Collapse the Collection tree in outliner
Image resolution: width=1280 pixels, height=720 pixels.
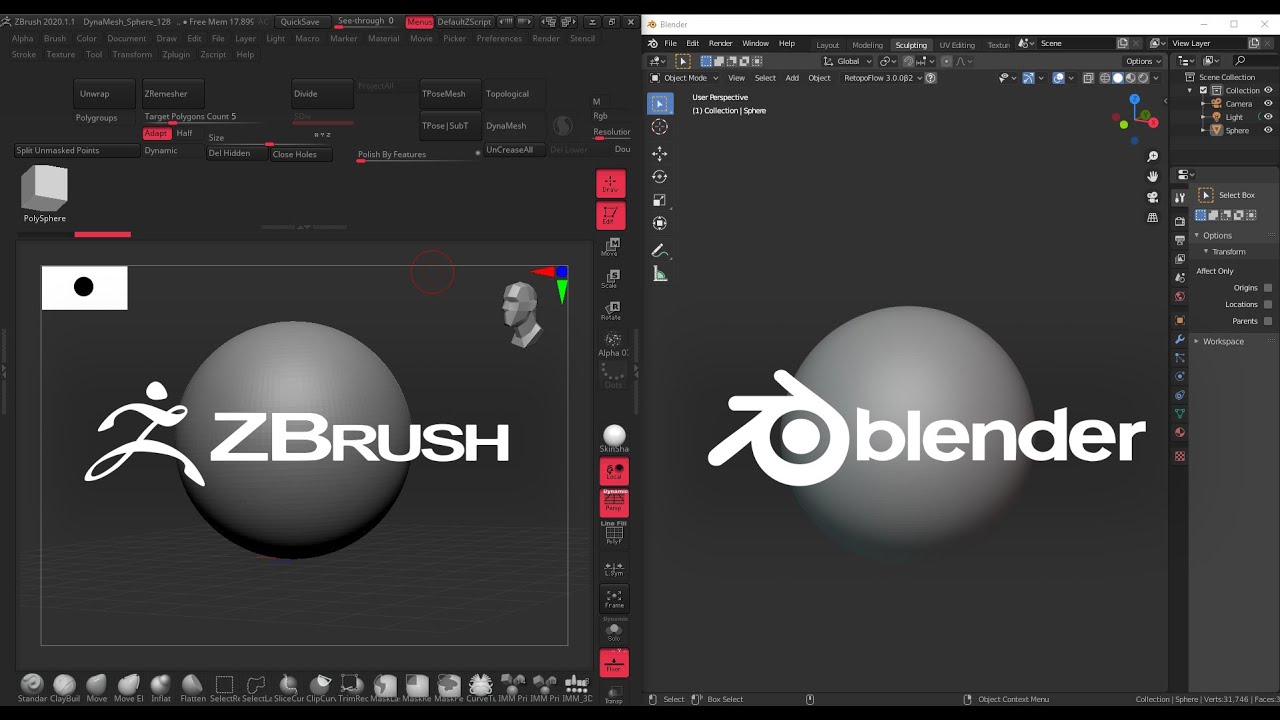pos(1190,90)
